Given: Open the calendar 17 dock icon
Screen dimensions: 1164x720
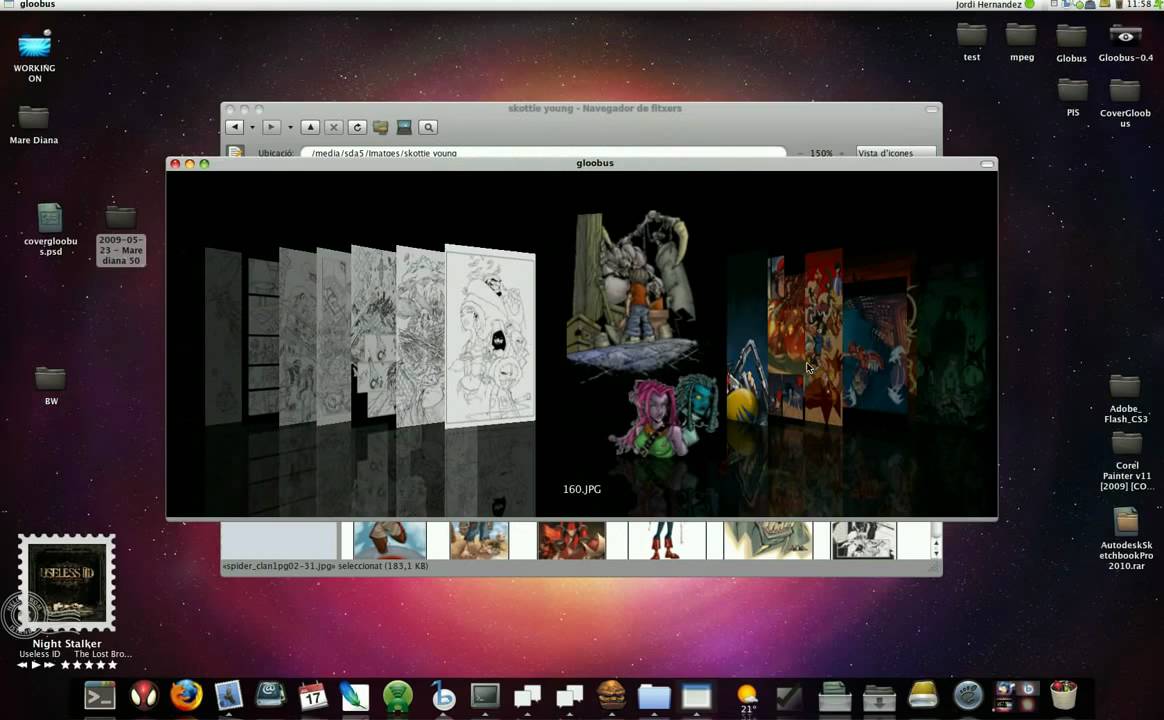Looking at the screenshot, I should (x=313, y=696).
